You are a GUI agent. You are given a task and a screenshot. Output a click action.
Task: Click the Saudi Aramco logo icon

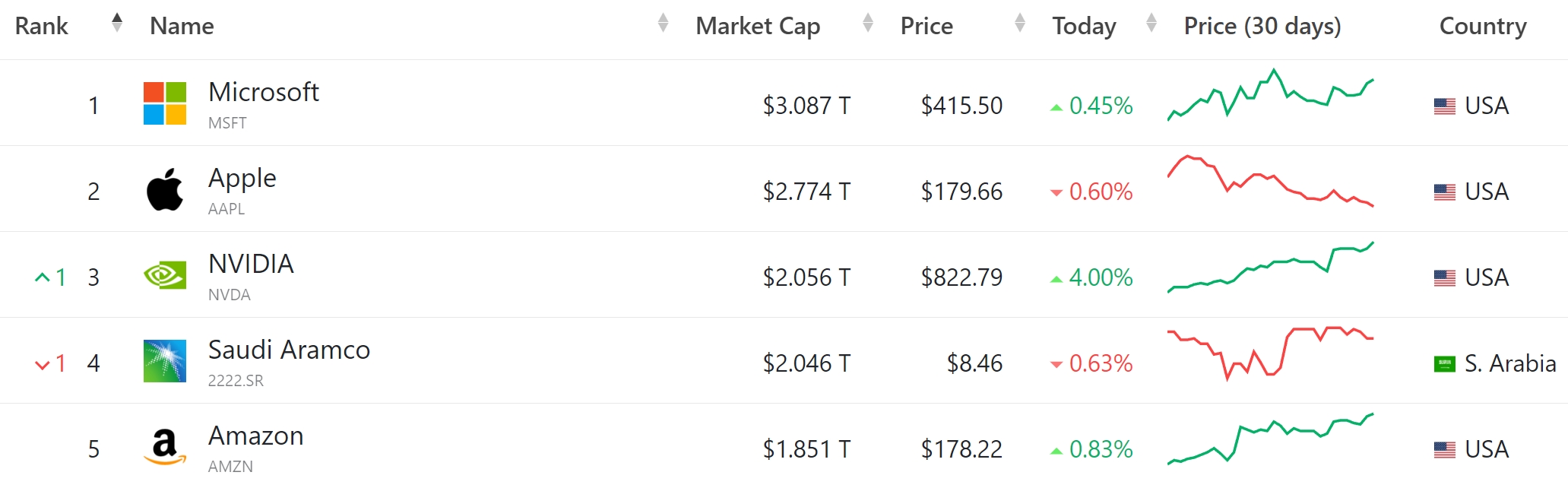tap(165, 361)
